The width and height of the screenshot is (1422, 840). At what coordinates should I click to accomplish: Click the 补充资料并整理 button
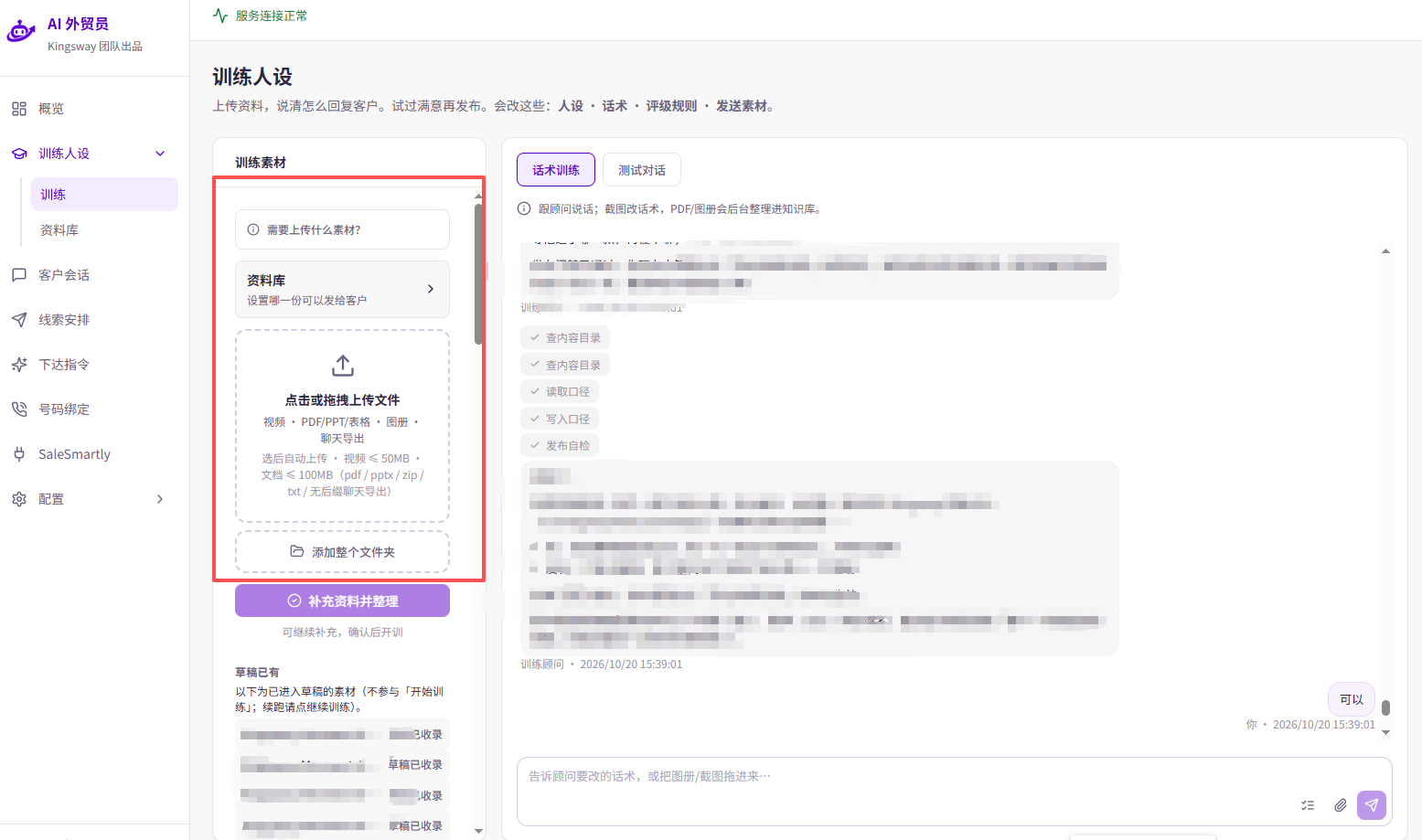tap(342, 601)
